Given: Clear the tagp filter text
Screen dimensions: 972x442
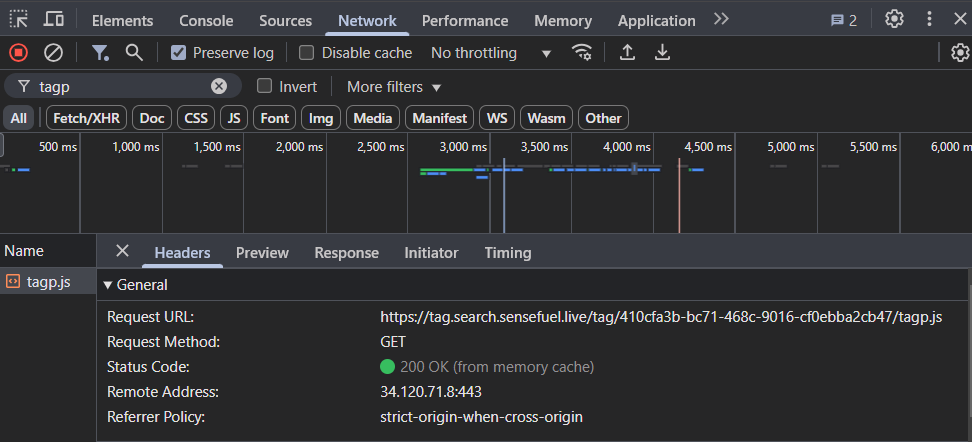Looking at the screenshot, I should coord(219,87).
